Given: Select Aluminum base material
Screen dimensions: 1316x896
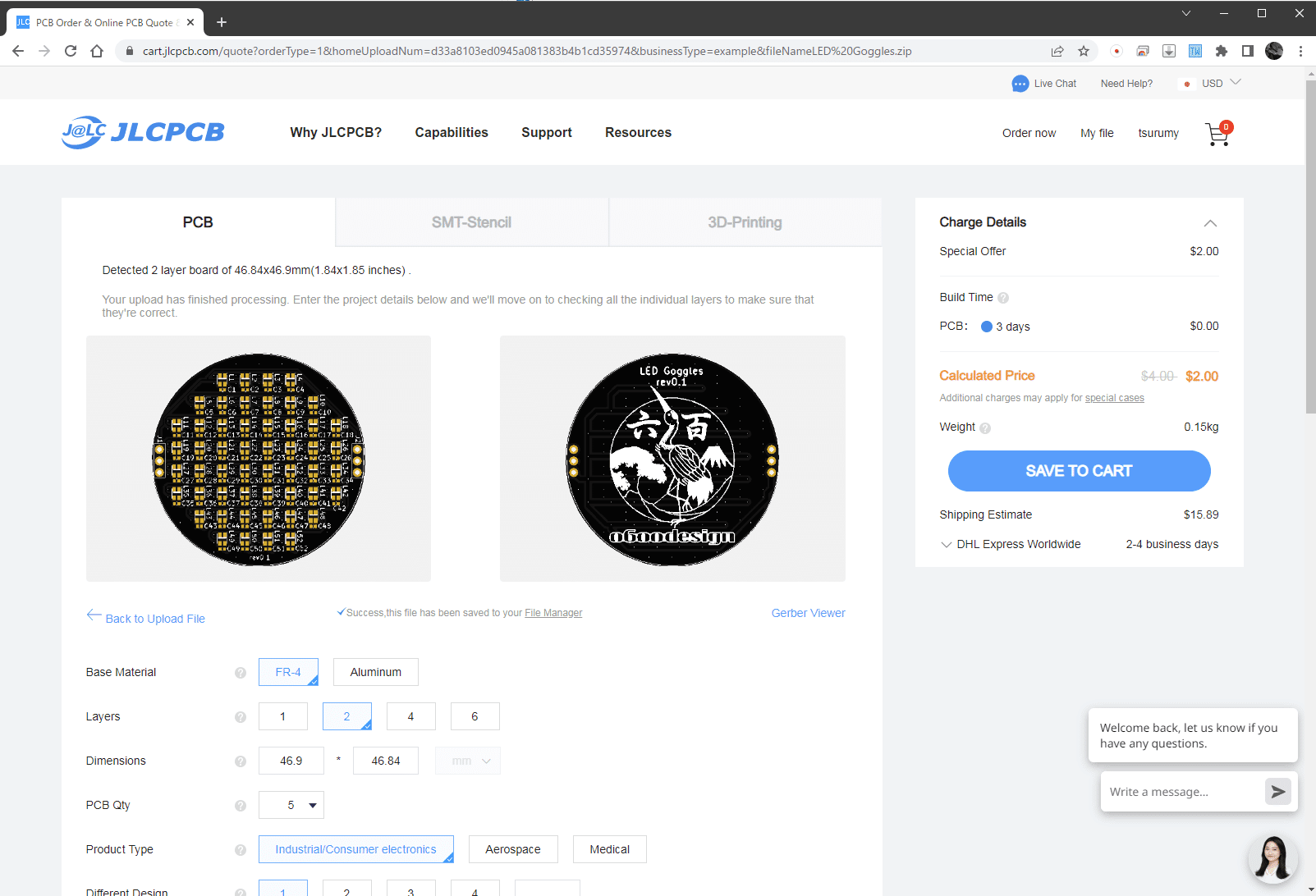Looking at the screenshot, I should [x=376, y=672].
